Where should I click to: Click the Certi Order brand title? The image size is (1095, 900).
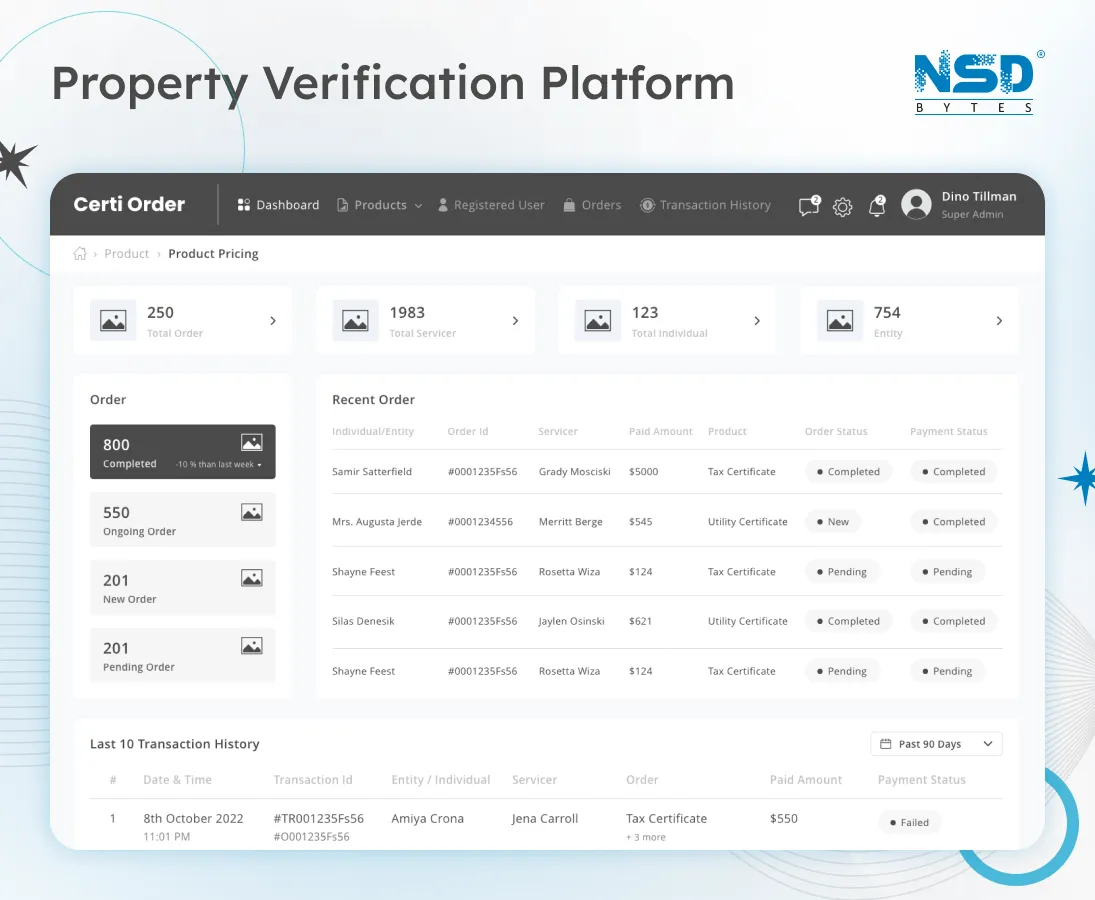pyautogui.click(x=129, y=204)
